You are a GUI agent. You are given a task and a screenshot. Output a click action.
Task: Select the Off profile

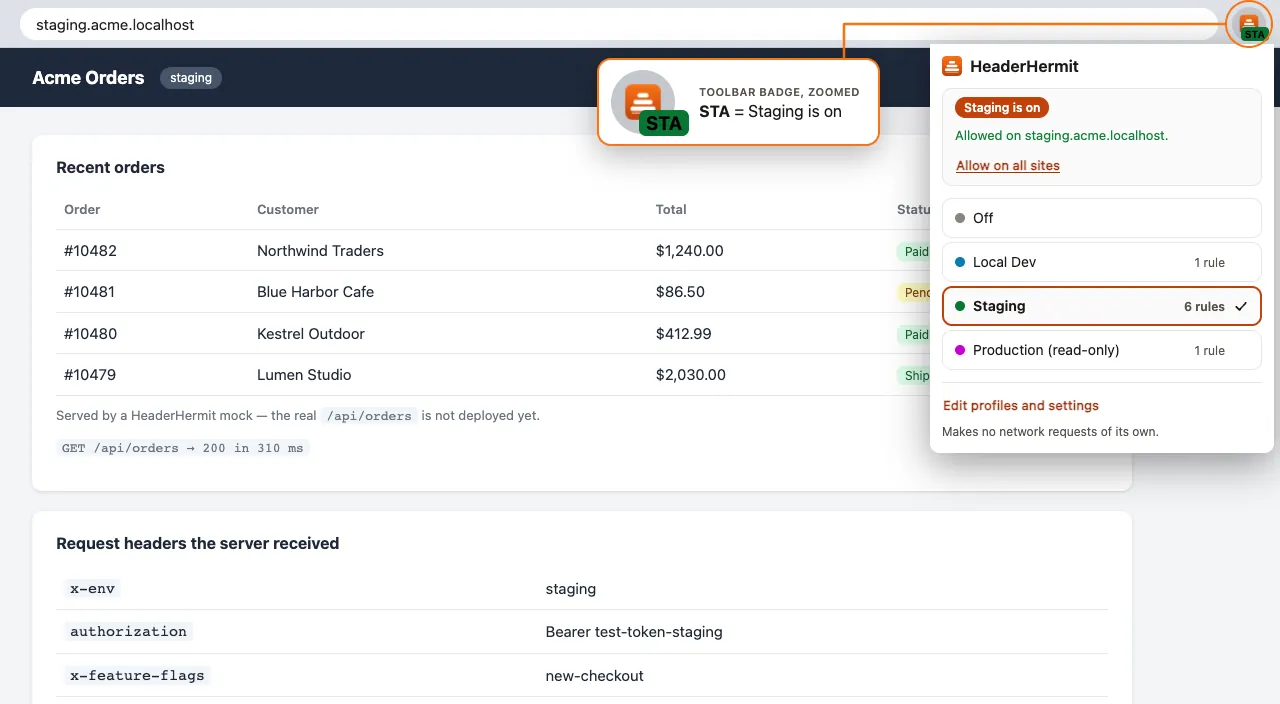click(x=1102, y=218)
